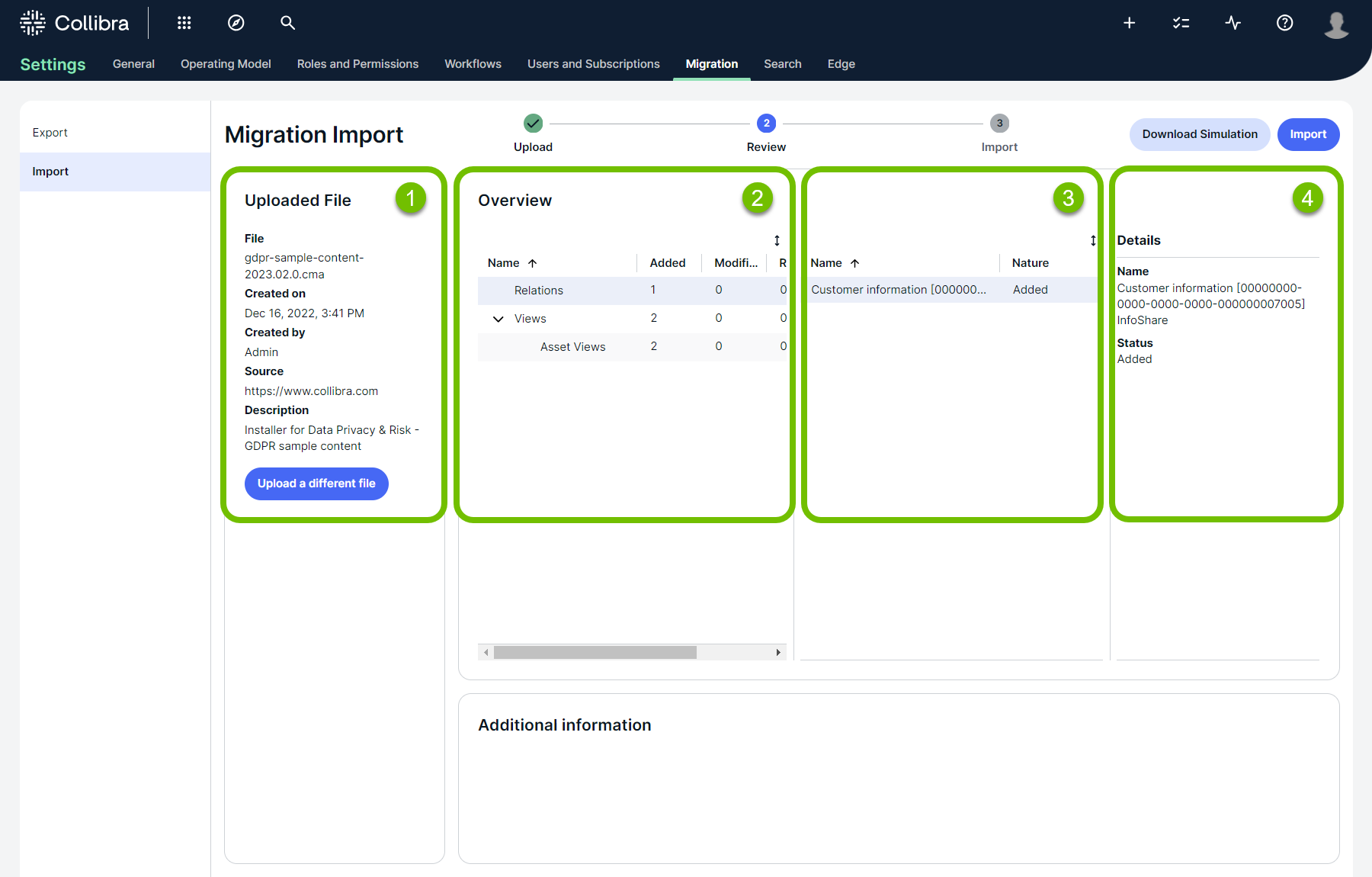
Task: Open the search magnifier icon
Action: click(x=287, y=23)
